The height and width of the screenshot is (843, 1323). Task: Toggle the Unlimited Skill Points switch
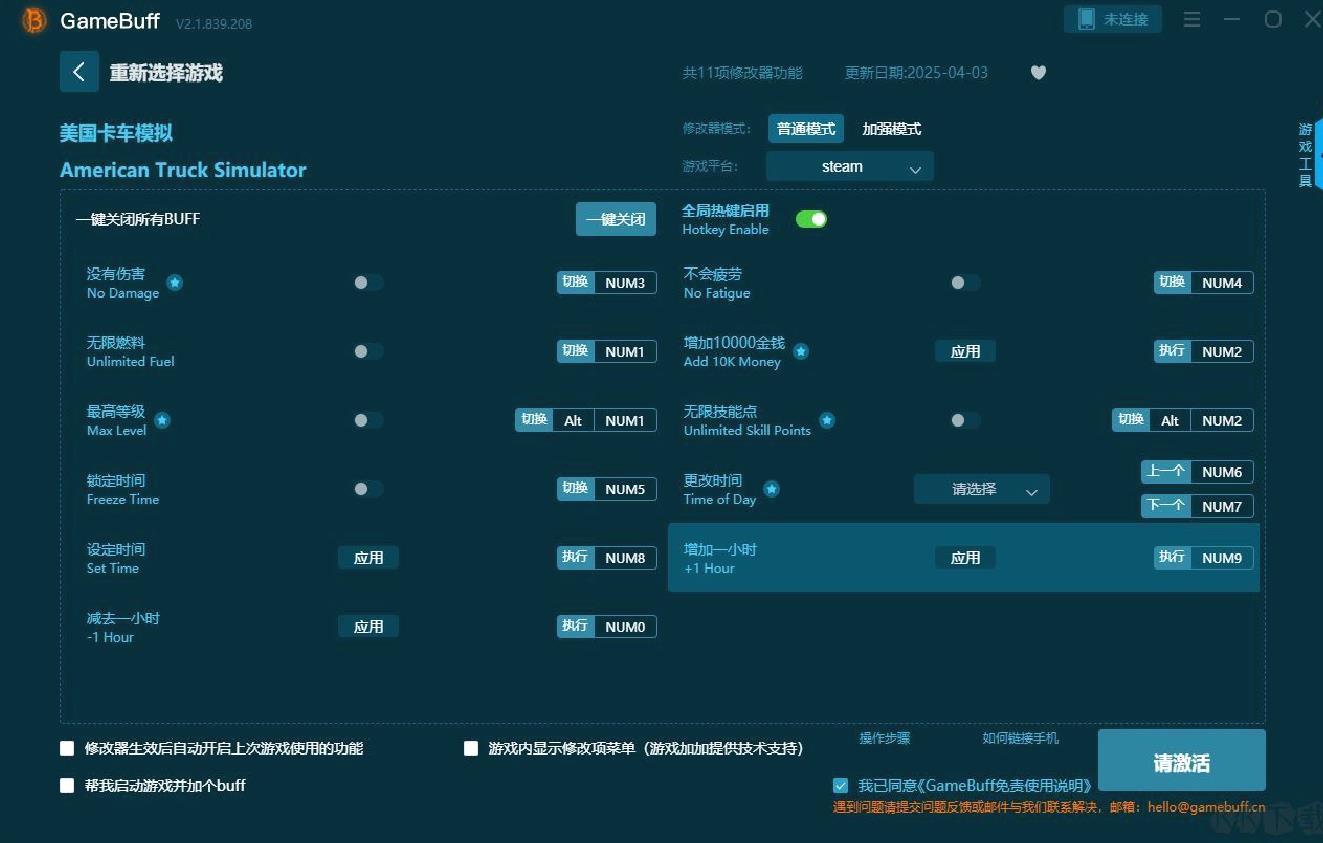964,420
